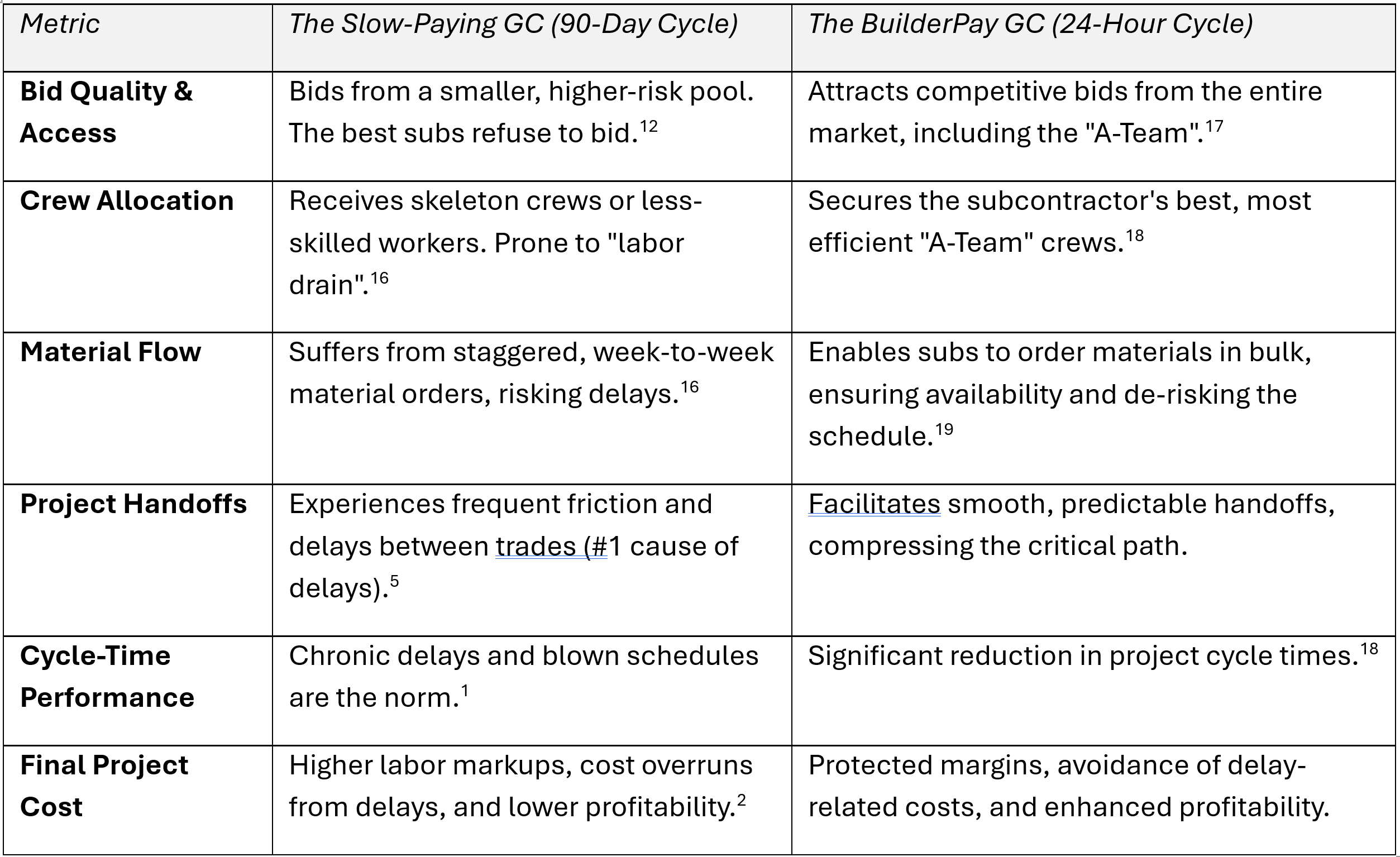Click the "BuilderPay GC (24-Hour Cycle)" header
This screenshot has height=857, width=1400.
(x=1030, y=25)
